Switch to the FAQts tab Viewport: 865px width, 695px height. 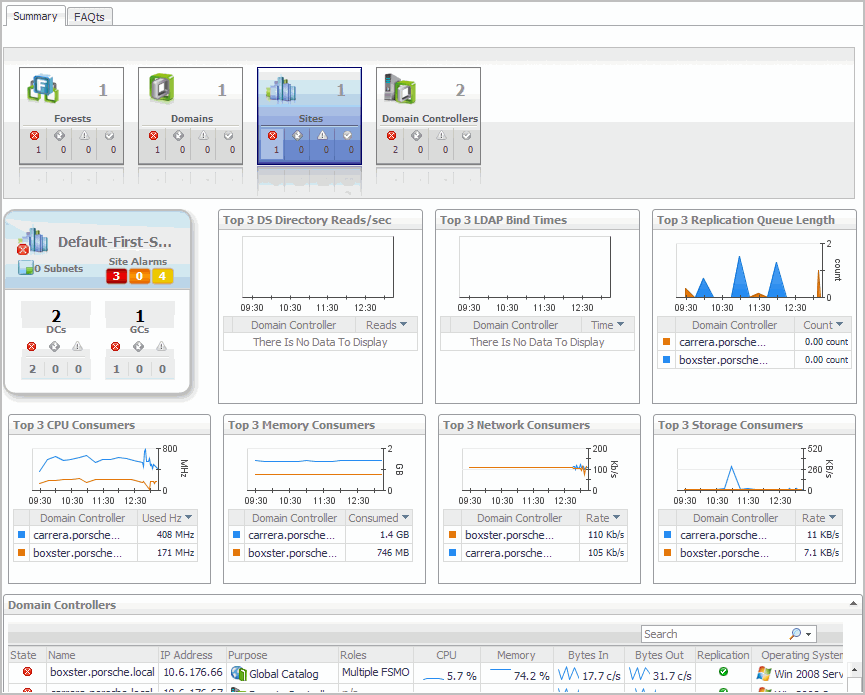tap(90, 17)
